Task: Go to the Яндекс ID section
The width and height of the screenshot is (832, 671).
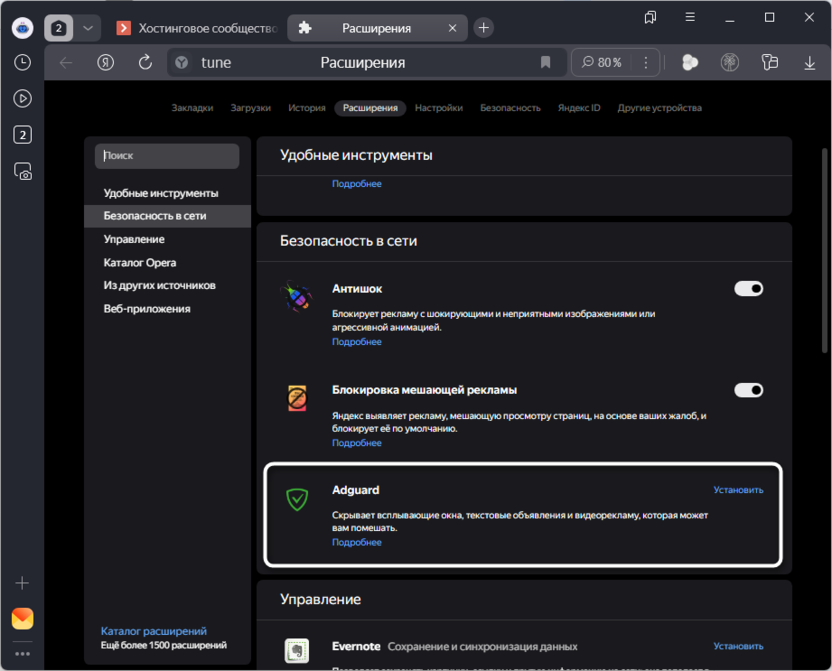Action: (579, 108)
